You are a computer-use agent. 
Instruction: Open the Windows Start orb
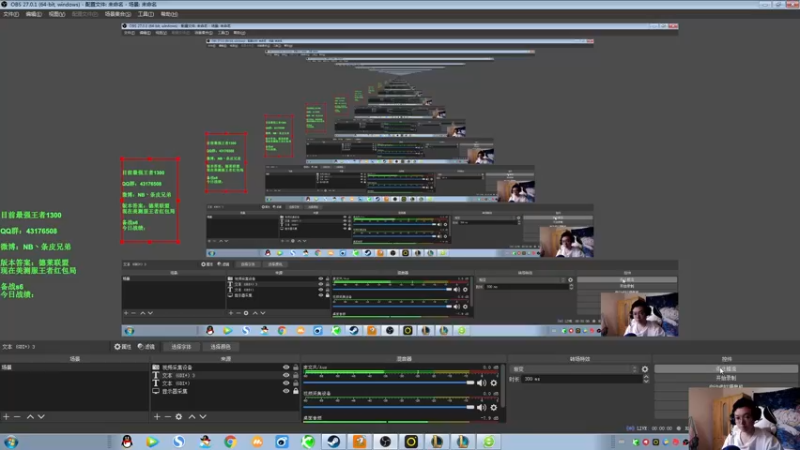coord(11,442)
